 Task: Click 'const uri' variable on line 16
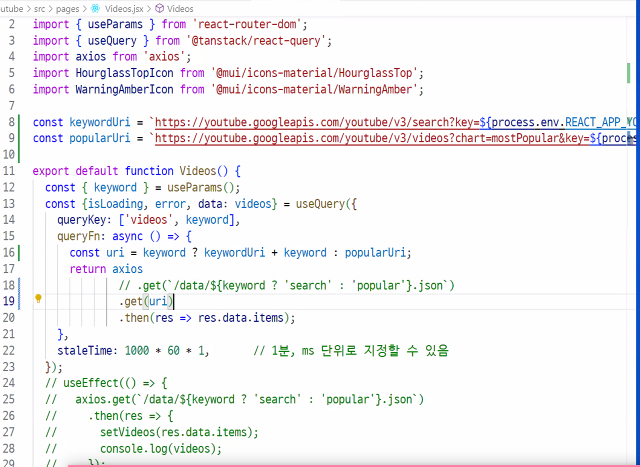point(97,253)
